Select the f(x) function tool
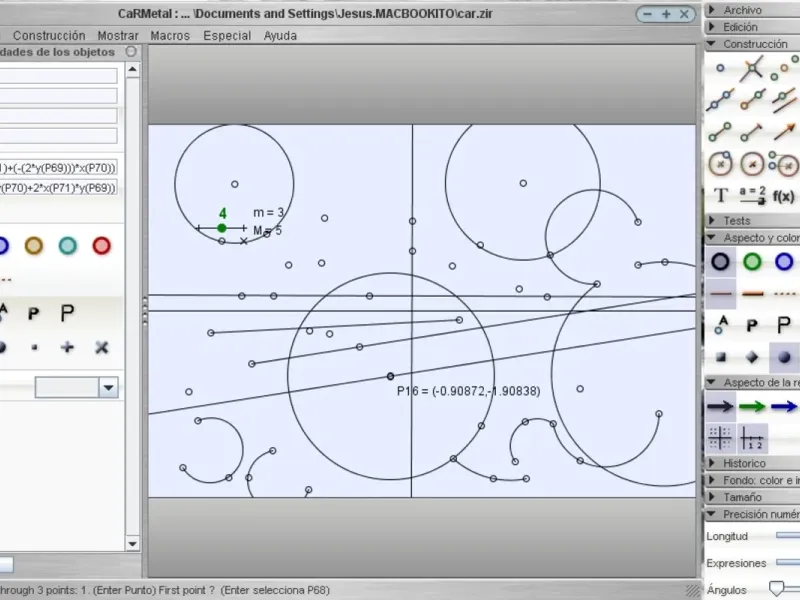 [x=784, y=196]
